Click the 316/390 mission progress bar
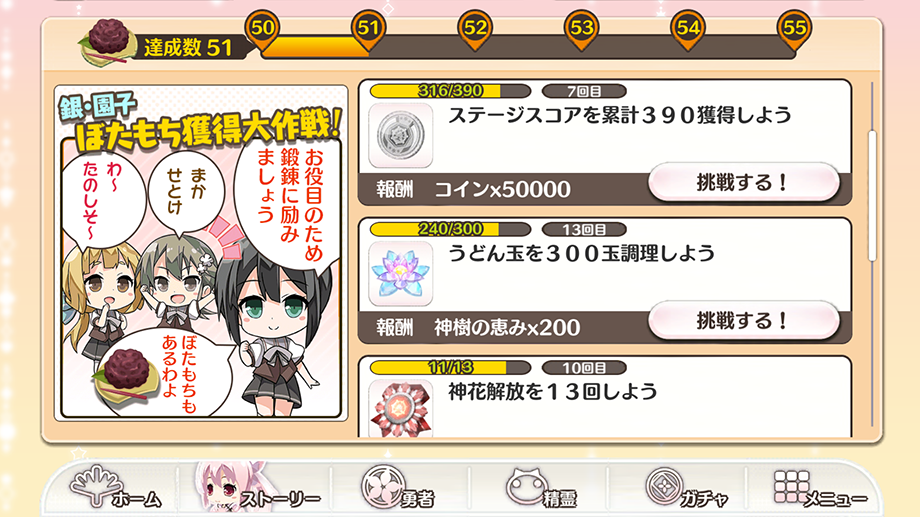The image size is (920, 517). 450,91
